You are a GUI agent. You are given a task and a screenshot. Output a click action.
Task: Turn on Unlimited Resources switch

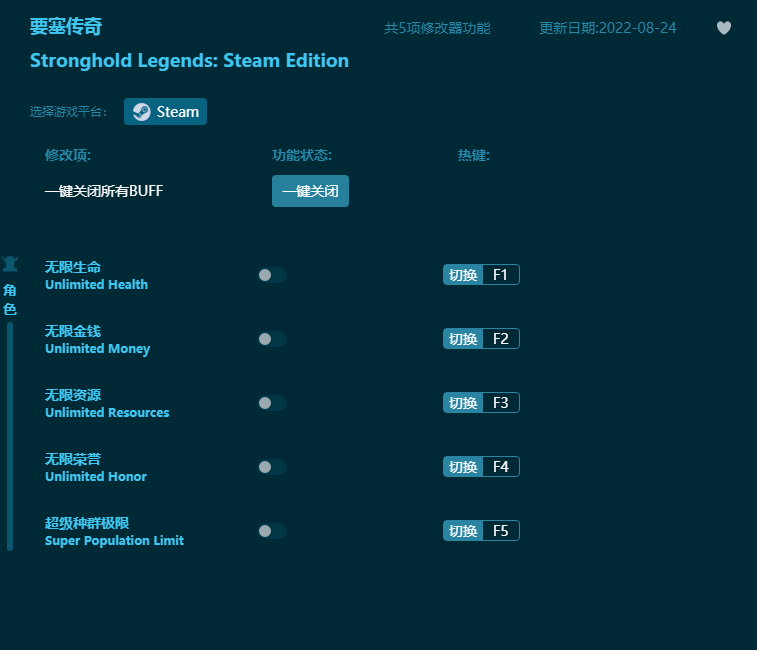tap(272, 403)
